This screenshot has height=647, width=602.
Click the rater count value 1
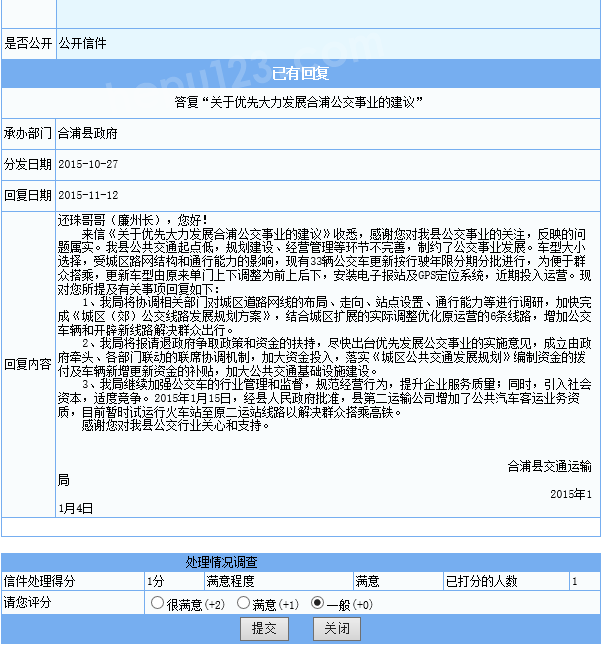(574, 581)
